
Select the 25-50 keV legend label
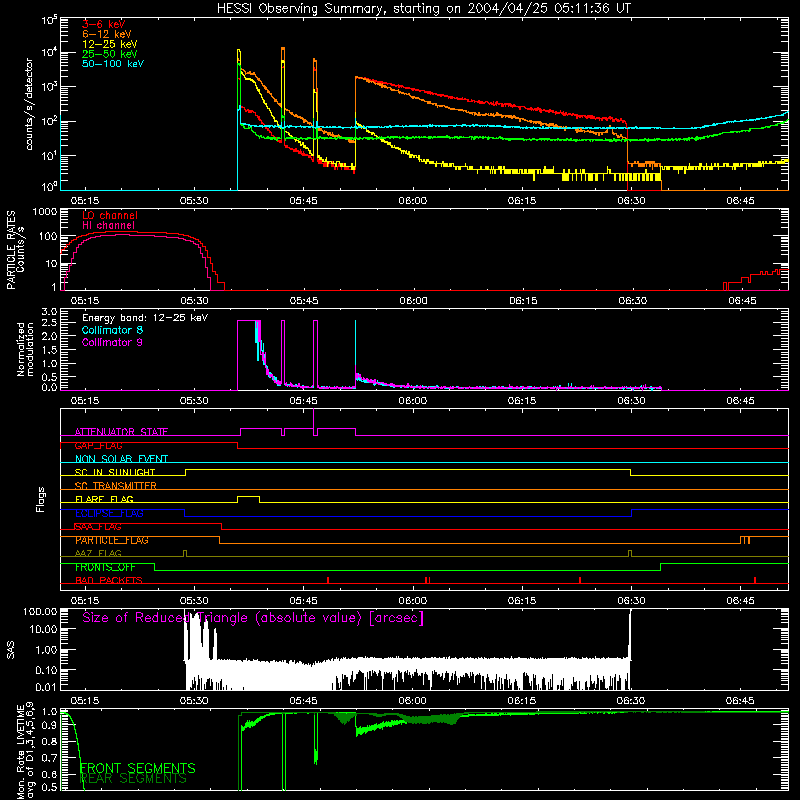110,54
